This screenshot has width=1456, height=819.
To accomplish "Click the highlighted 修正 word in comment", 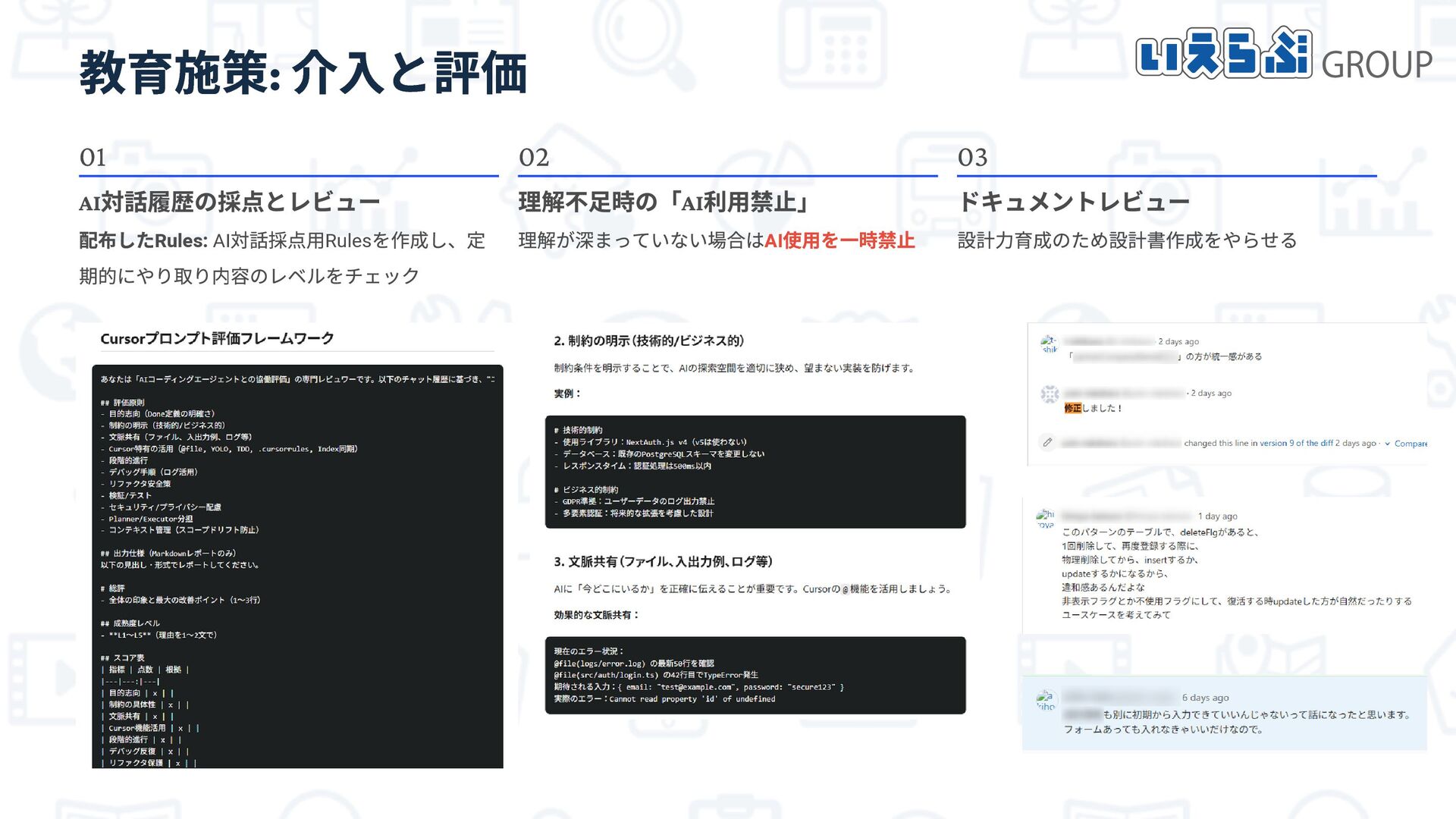I will tap(1072, 408).
